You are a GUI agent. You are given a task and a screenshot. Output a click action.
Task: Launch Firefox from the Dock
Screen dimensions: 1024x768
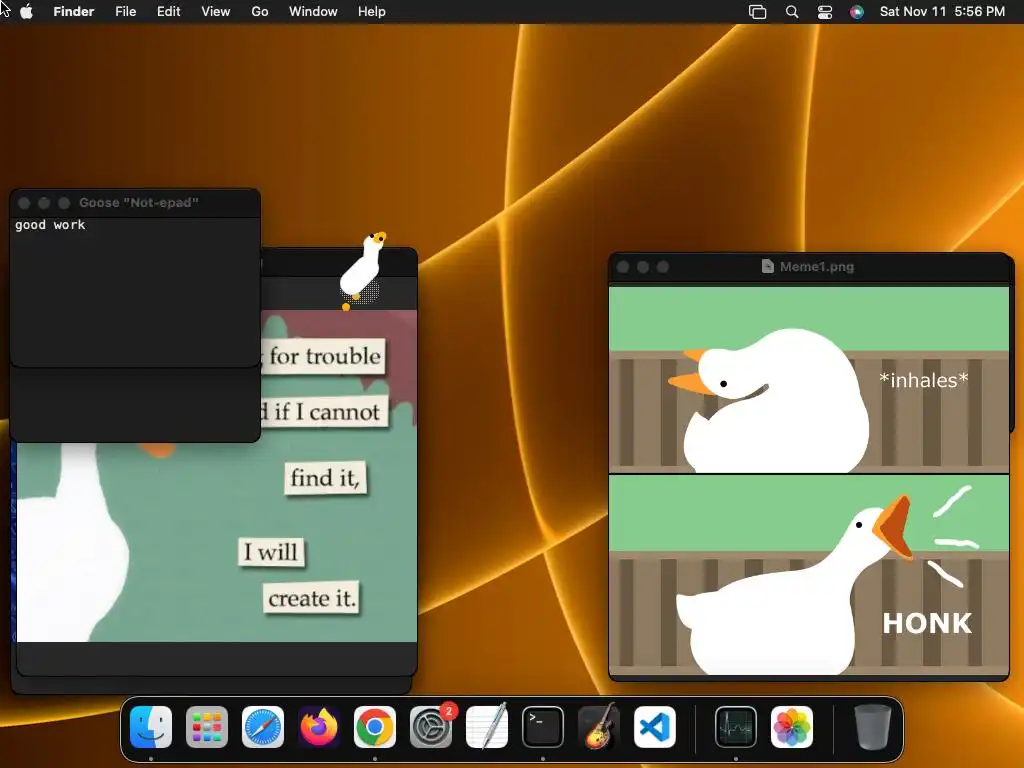pos(319,727)
